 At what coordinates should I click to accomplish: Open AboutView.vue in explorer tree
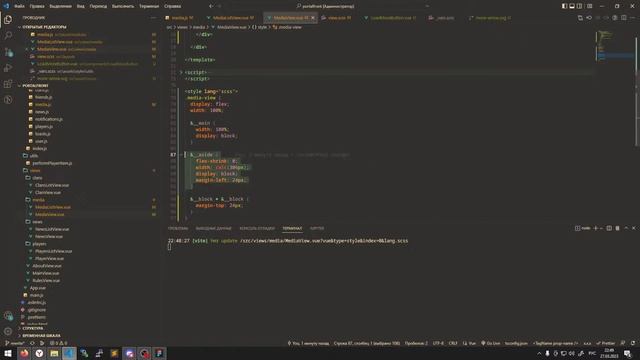[x=47, y=266]
